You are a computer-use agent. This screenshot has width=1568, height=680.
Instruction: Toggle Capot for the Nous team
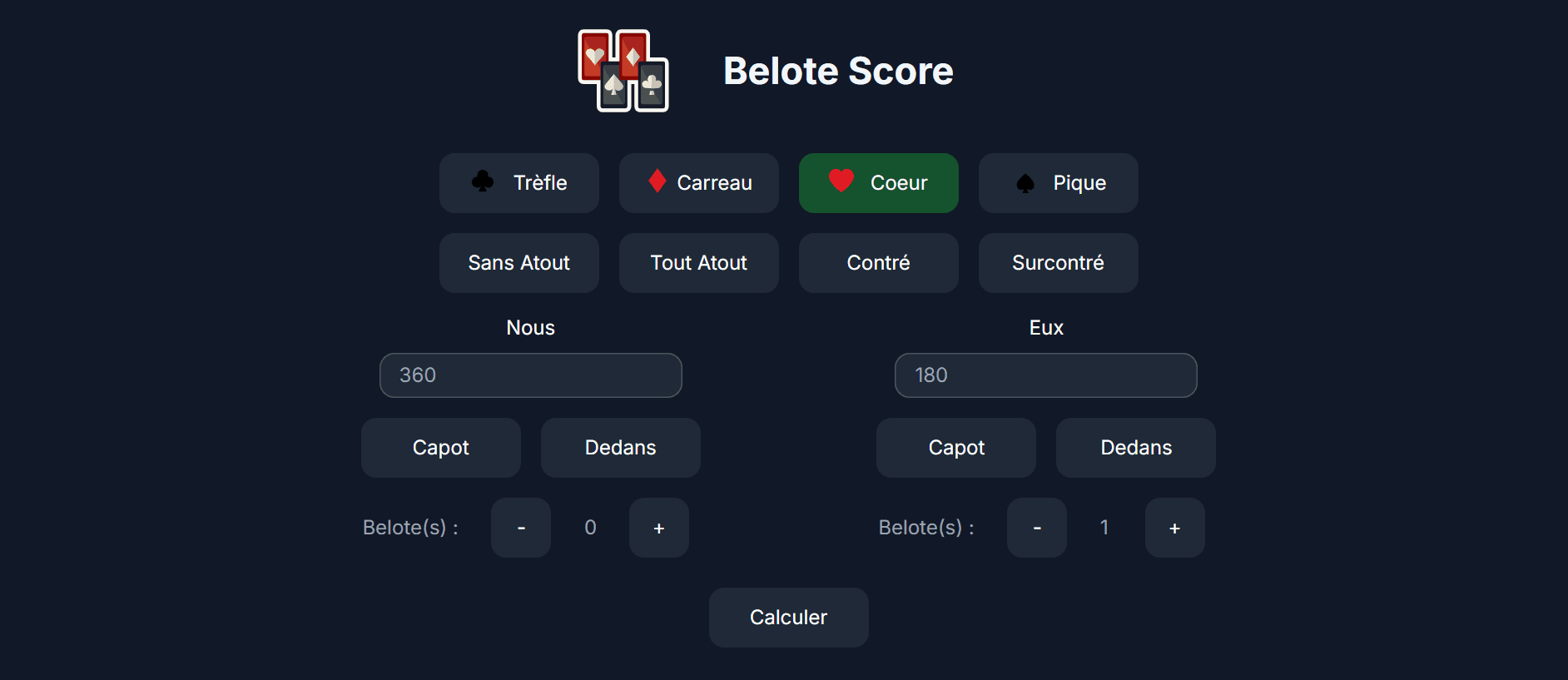tap(440, 447)
